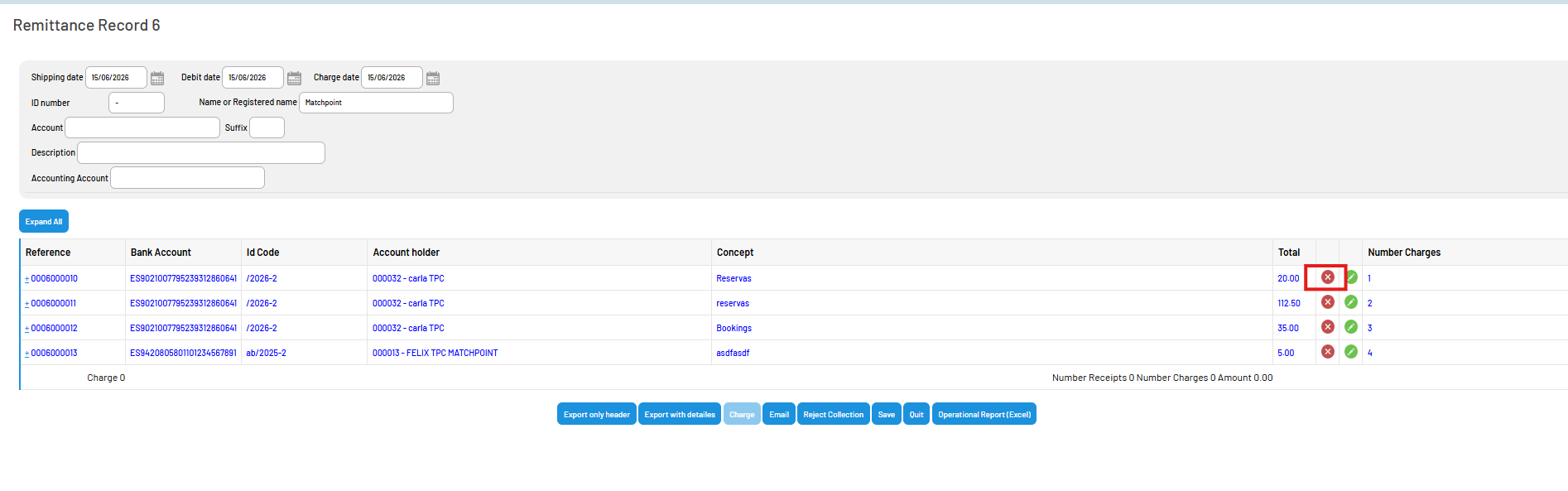
Task: Click total 20.00 link
Action: pos(1288,278)
